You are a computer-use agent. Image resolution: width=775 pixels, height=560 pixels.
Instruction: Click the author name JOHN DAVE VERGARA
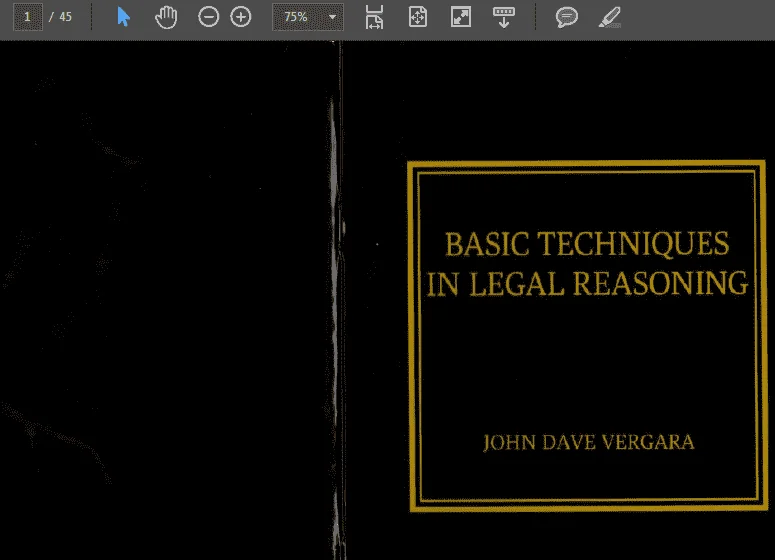[x=589, y=442]
